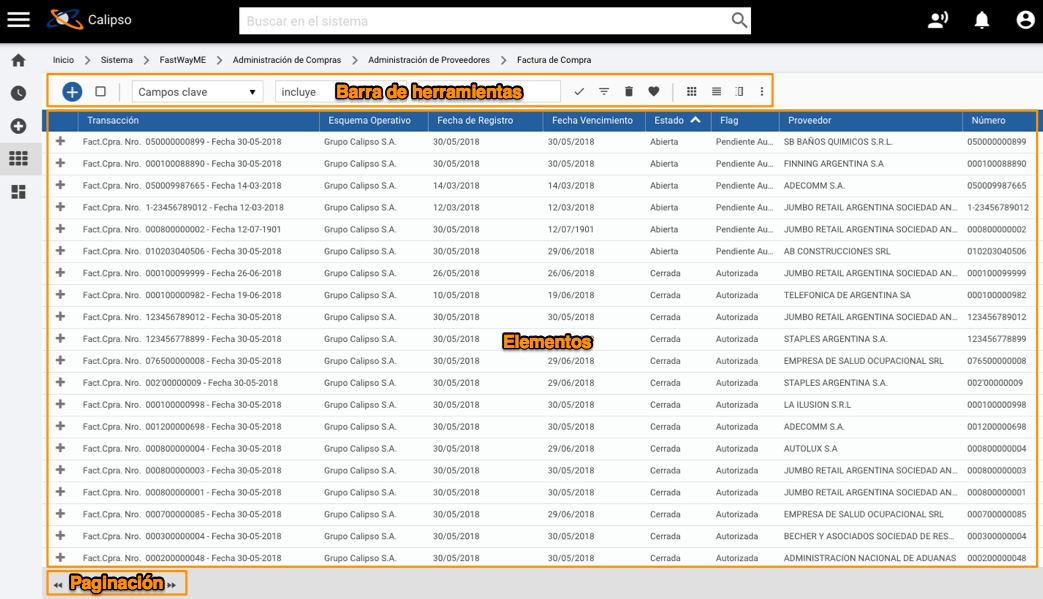
Task: Switch to grid view icon
Action: pyautogui.click(x=692, y=92)
